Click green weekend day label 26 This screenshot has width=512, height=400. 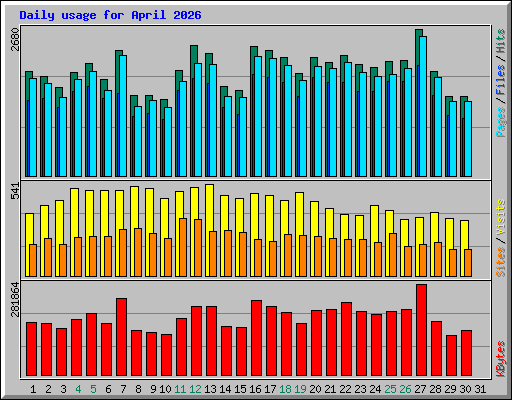[x=405, y=389]
